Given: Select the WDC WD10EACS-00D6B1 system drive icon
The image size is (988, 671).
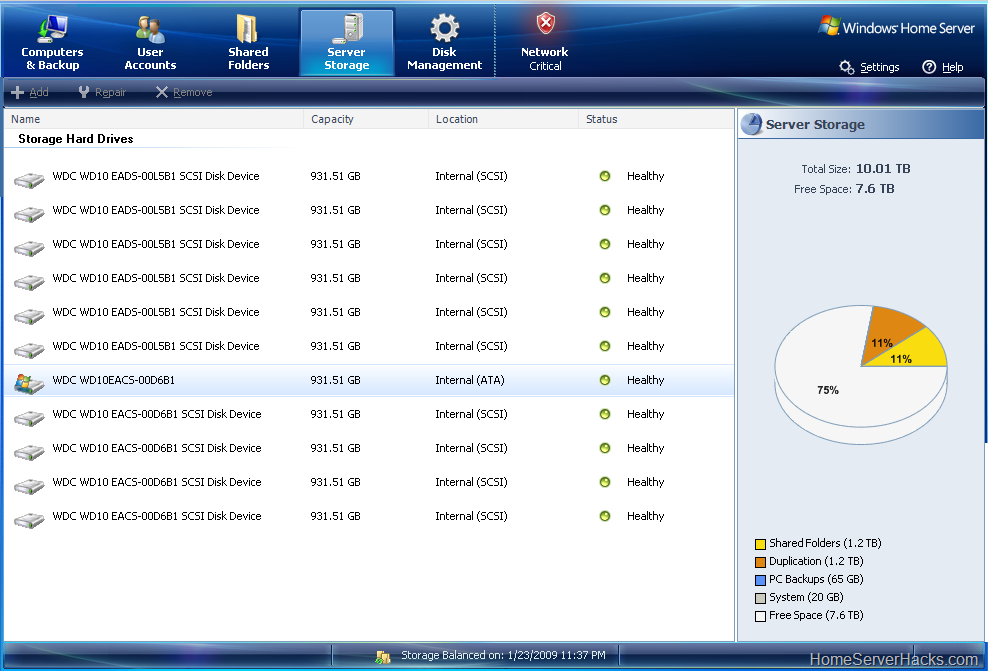Looking at the screenshot, I should click(29, 382).
